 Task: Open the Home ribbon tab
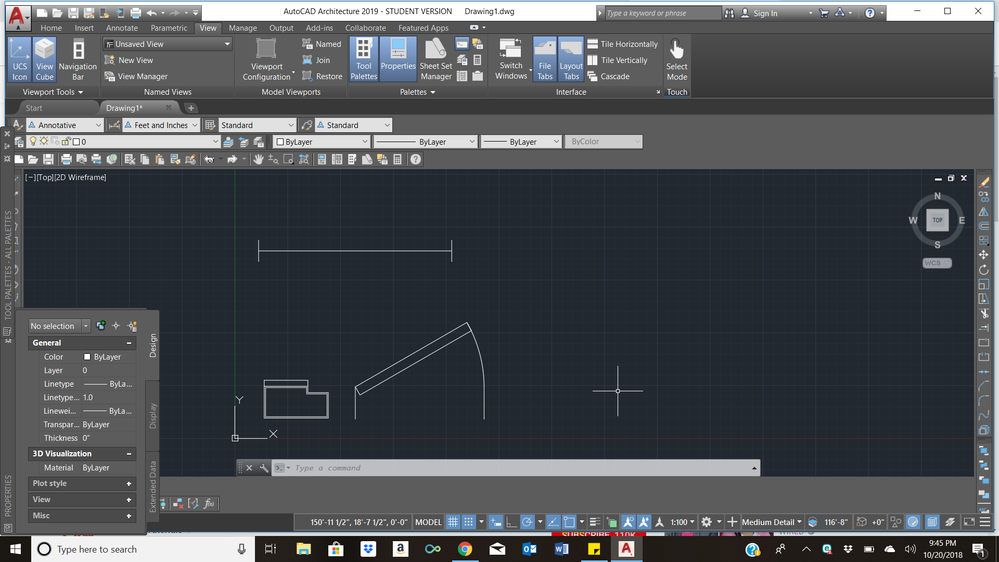[51, 28]
